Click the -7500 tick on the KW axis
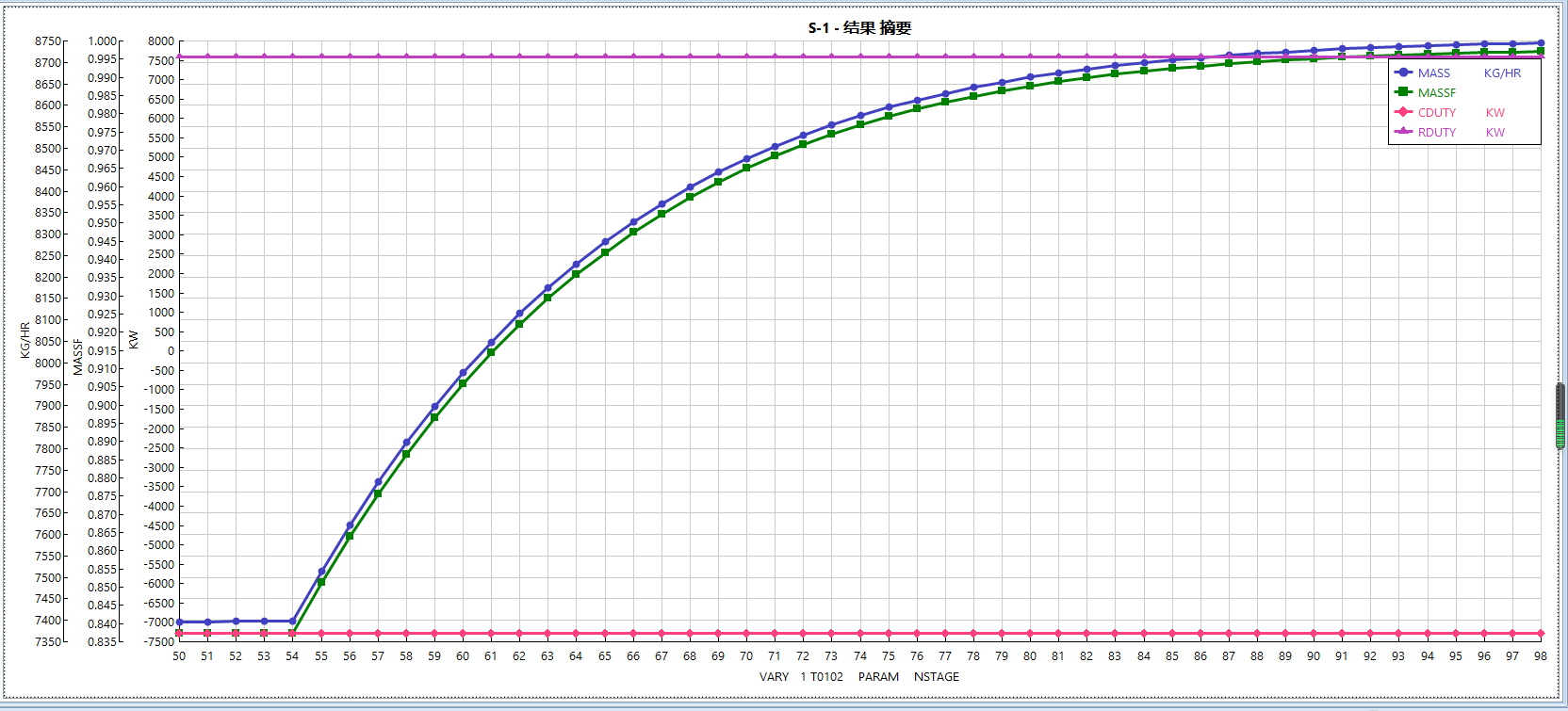Viewport: 1568px width, 711px height. (159, 641)
